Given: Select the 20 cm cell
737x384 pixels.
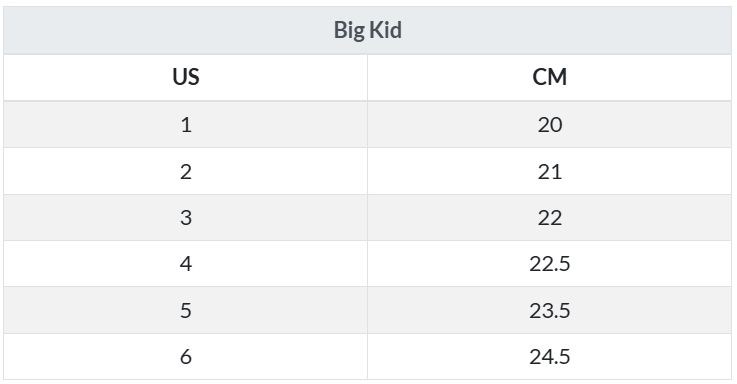Looking at the screenshot, I should click(x=549, y=125).
